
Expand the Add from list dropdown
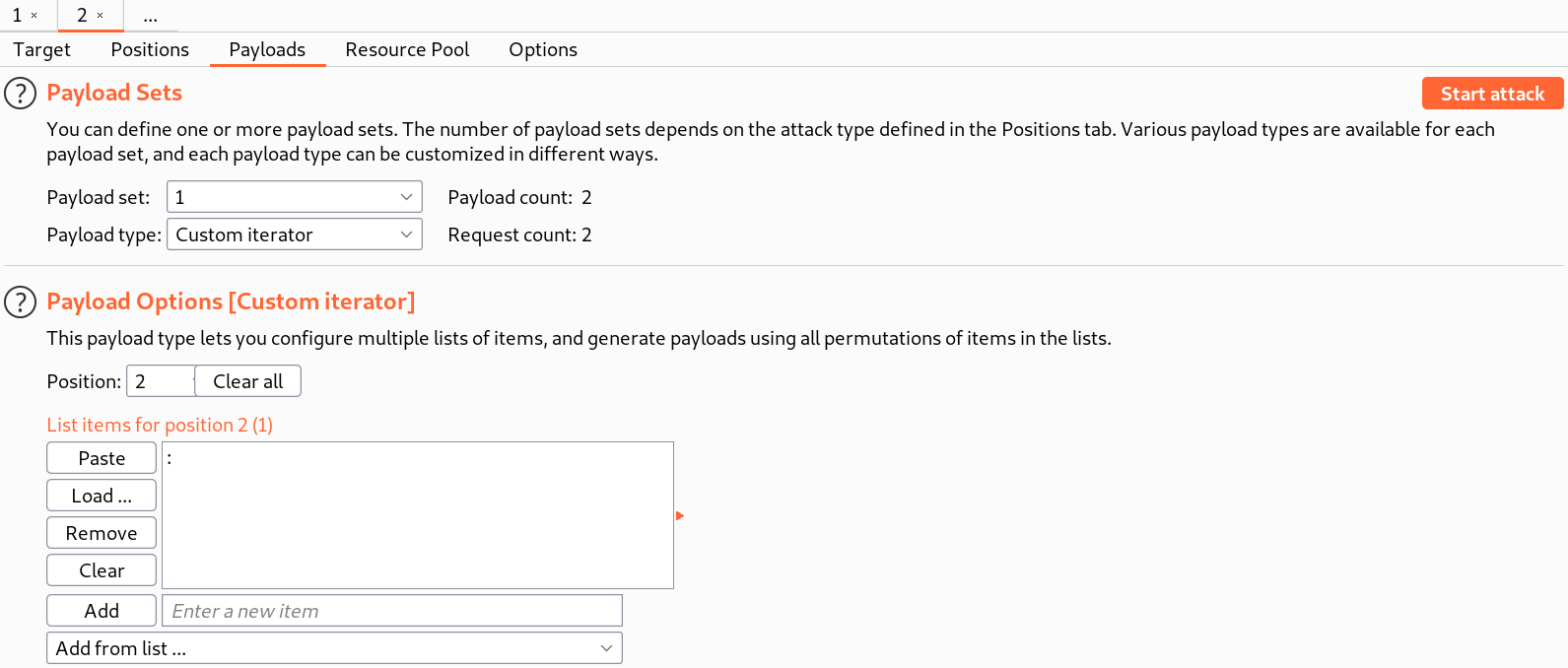click(334, 648)
